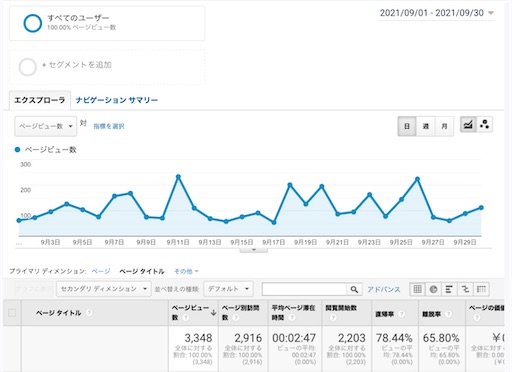512x372 pixels.
Task: Open the ページビュー数 metric dropdown
Action: tap(46, 126)
